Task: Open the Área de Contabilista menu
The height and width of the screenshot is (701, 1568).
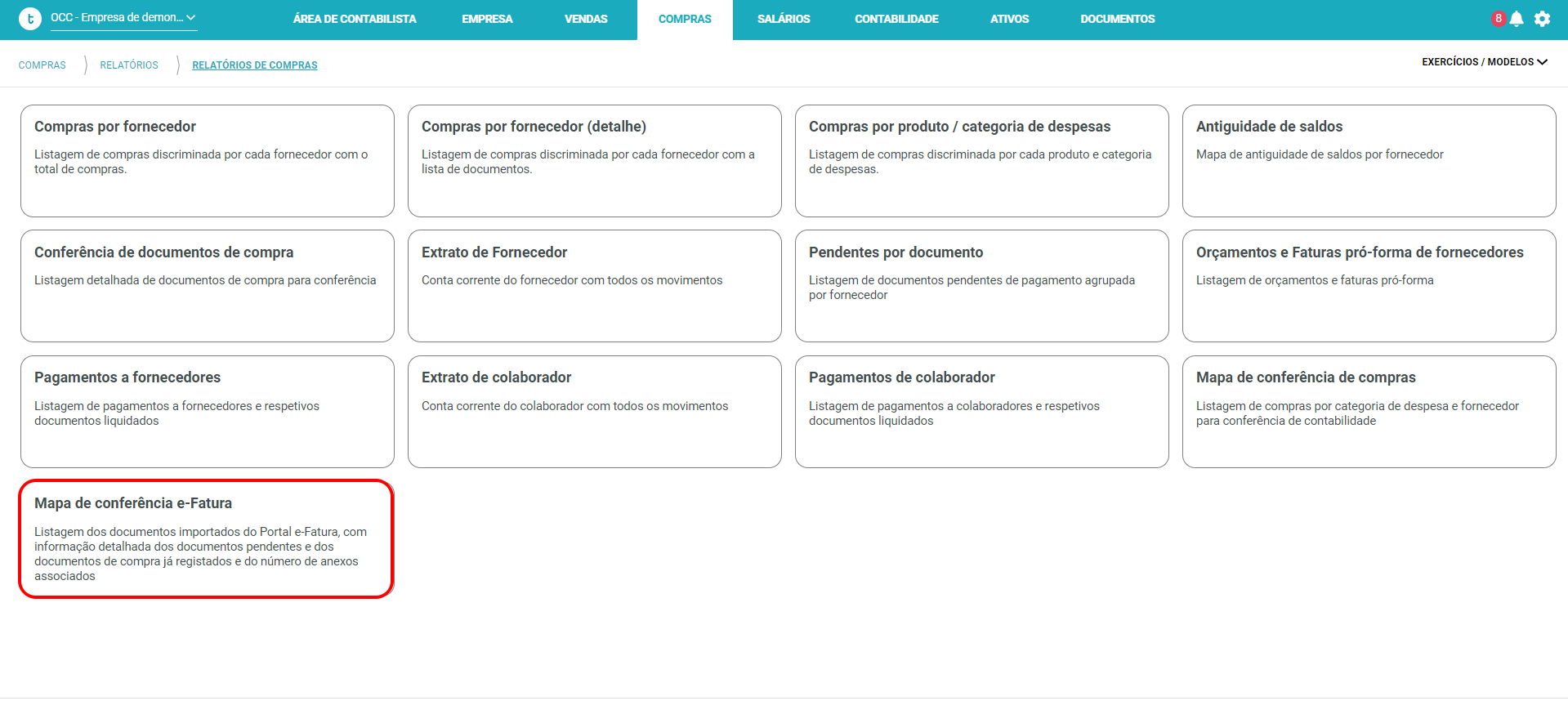Action: (355, 19)
